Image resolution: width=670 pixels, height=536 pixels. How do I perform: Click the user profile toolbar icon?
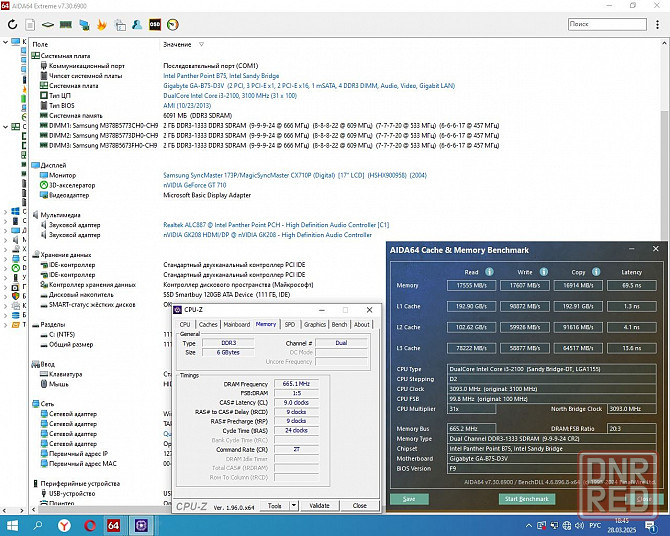tap(137, 24)
